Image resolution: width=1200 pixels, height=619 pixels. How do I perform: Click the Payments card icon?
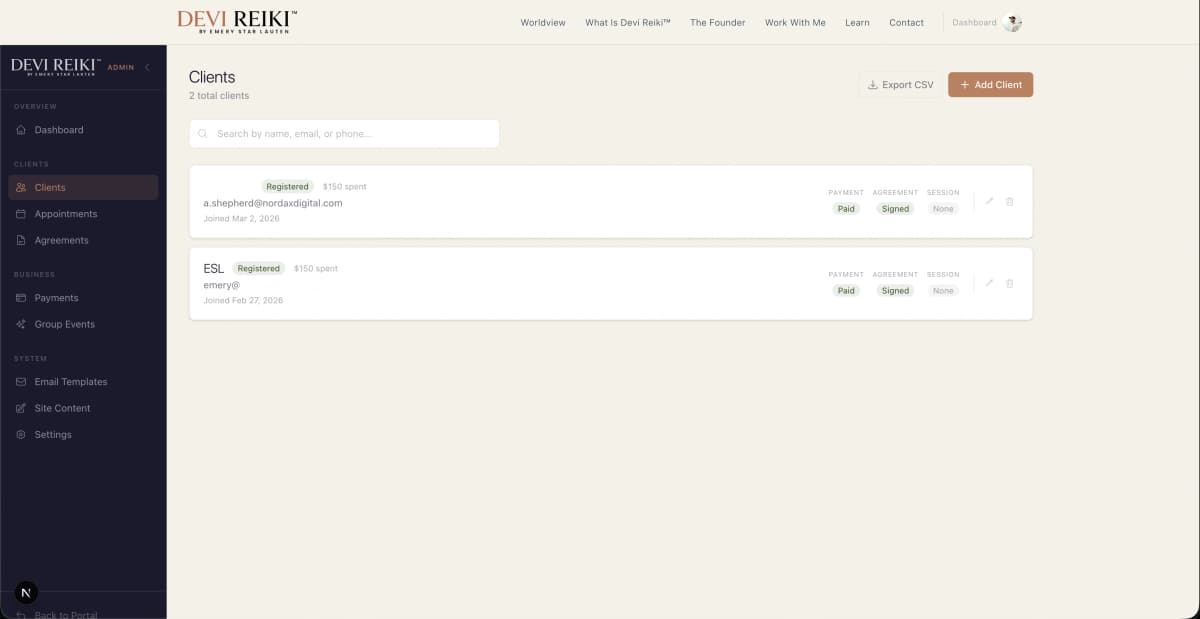click(21, 298)
